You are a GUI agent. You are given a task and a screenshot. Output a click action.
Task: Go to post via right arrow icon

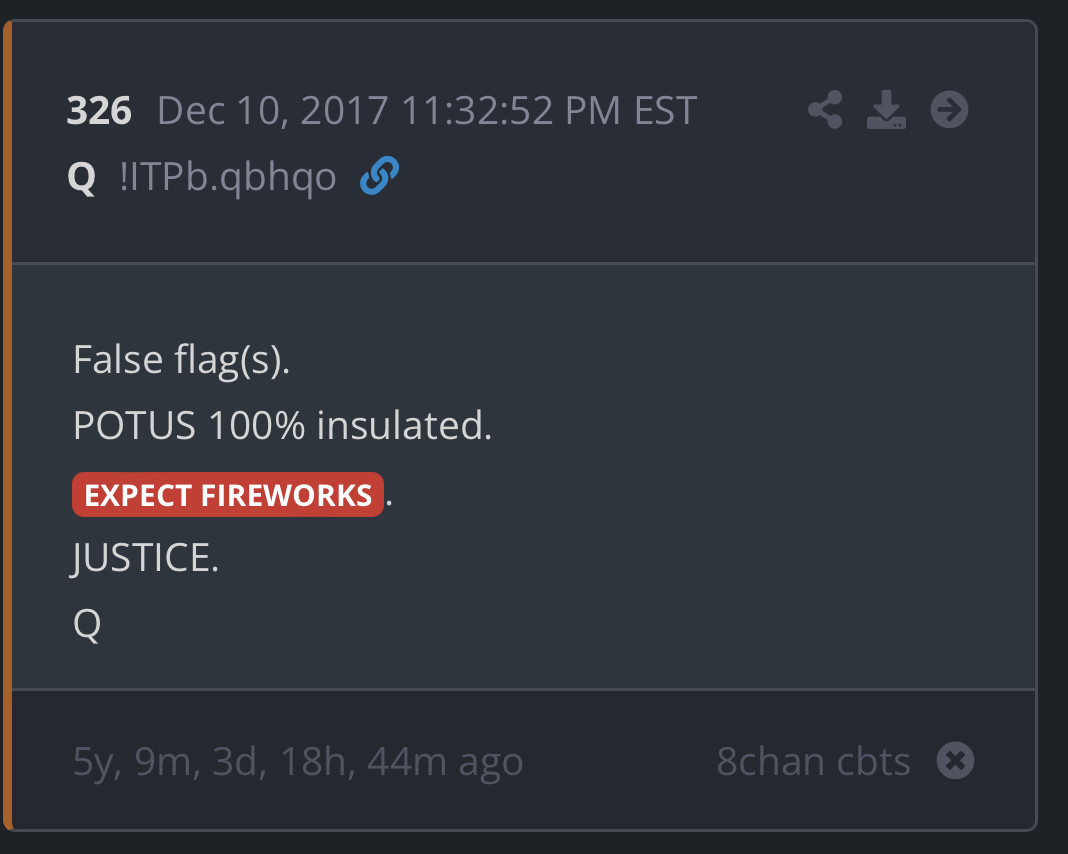click(x=949, y=110)
